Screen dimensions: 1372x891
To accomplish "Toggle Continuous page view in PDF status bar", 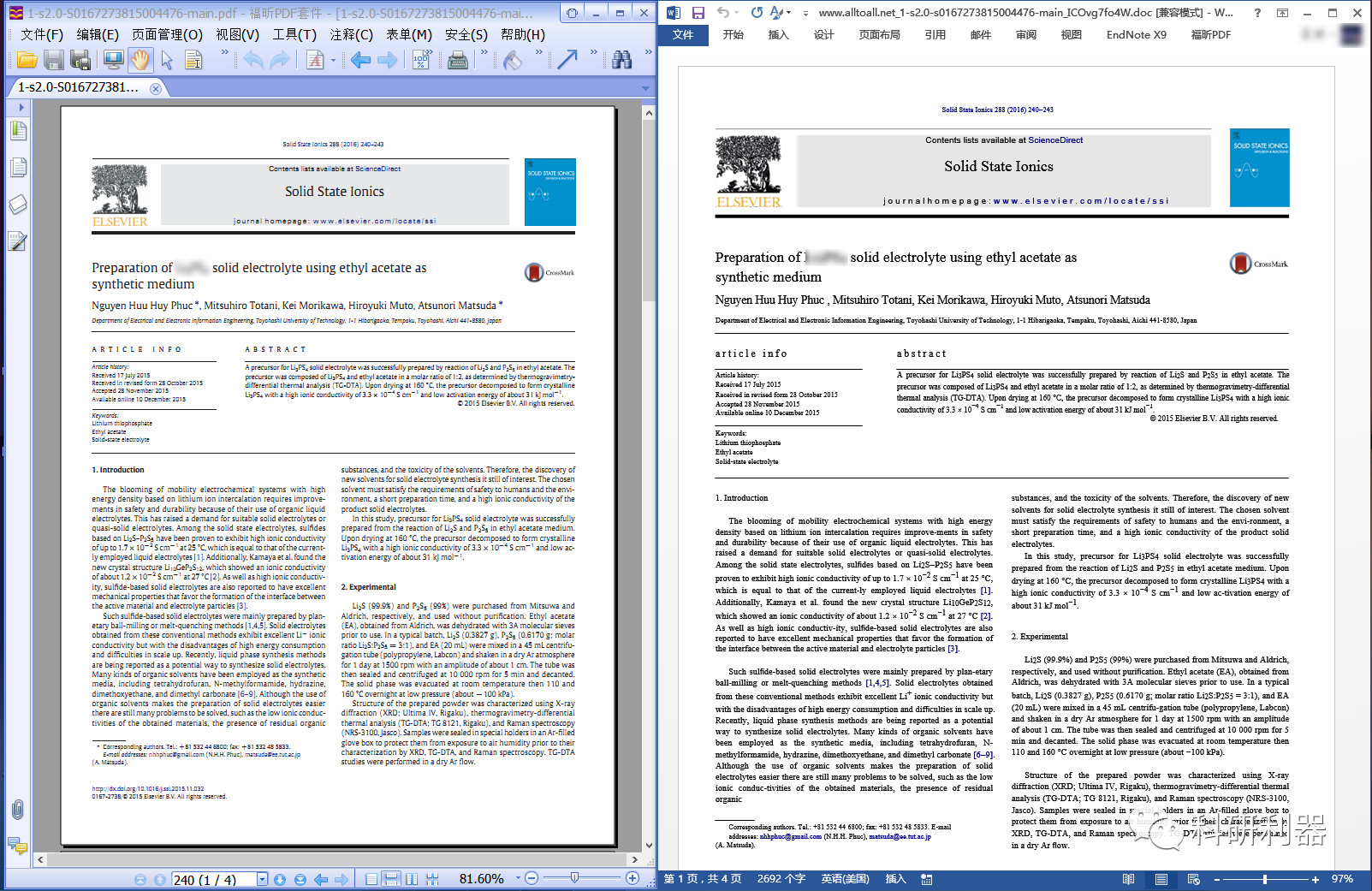I will 391,879.
